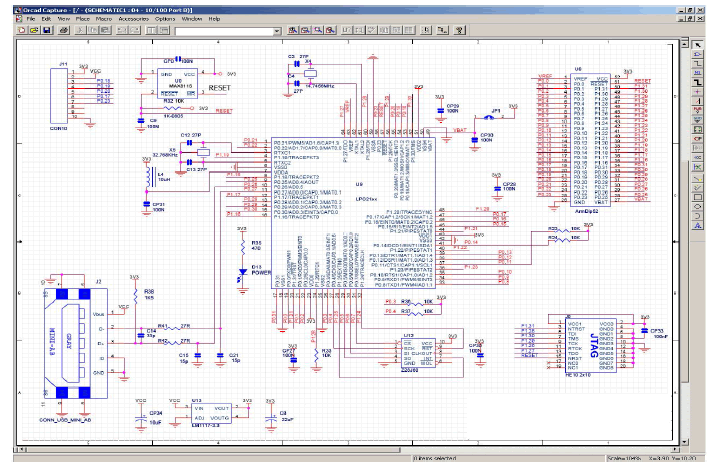Open the Accessories menu
This screenshot has width=714, height=470.
click(x=134, y=19)
